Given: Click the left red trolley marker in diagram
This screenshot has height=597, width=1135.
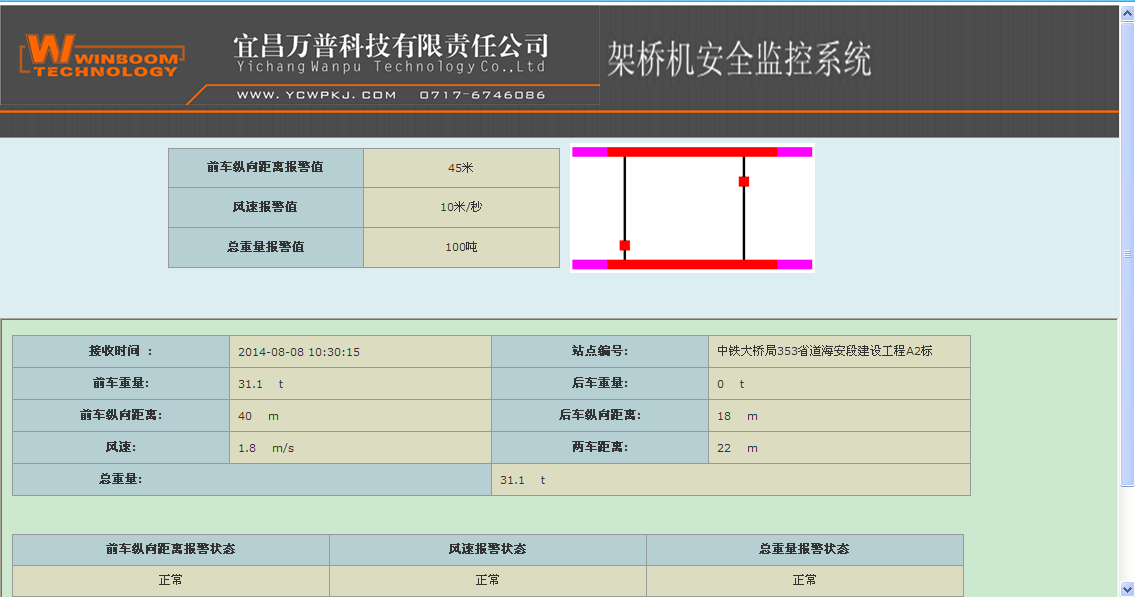Looking at the screenshot, I should pyautogui.click(x=624, y=245).
